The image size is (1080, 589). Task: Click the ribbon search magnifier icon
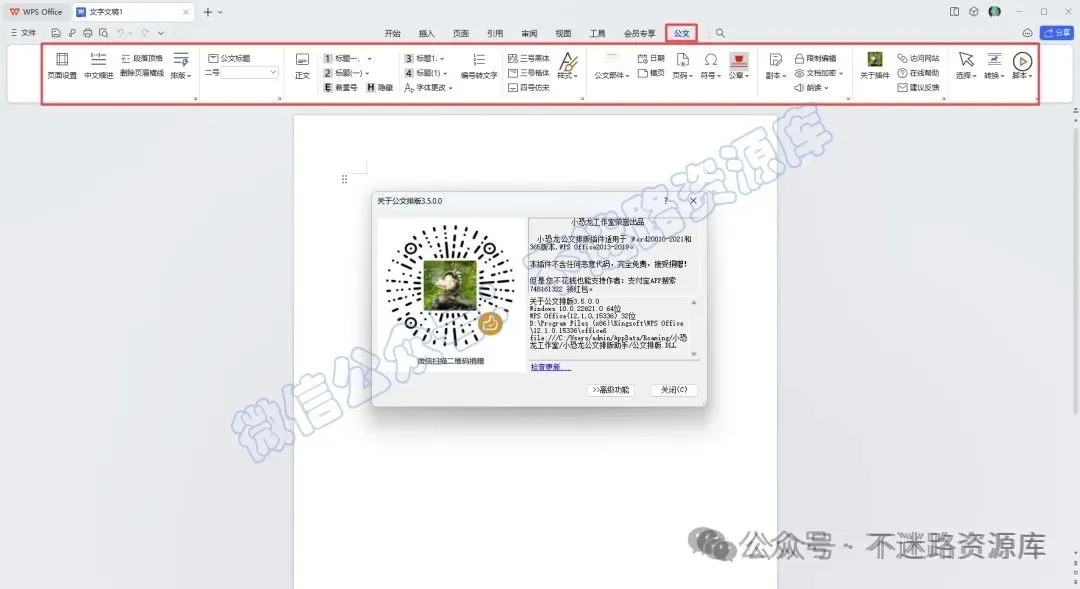coord(720,33)
